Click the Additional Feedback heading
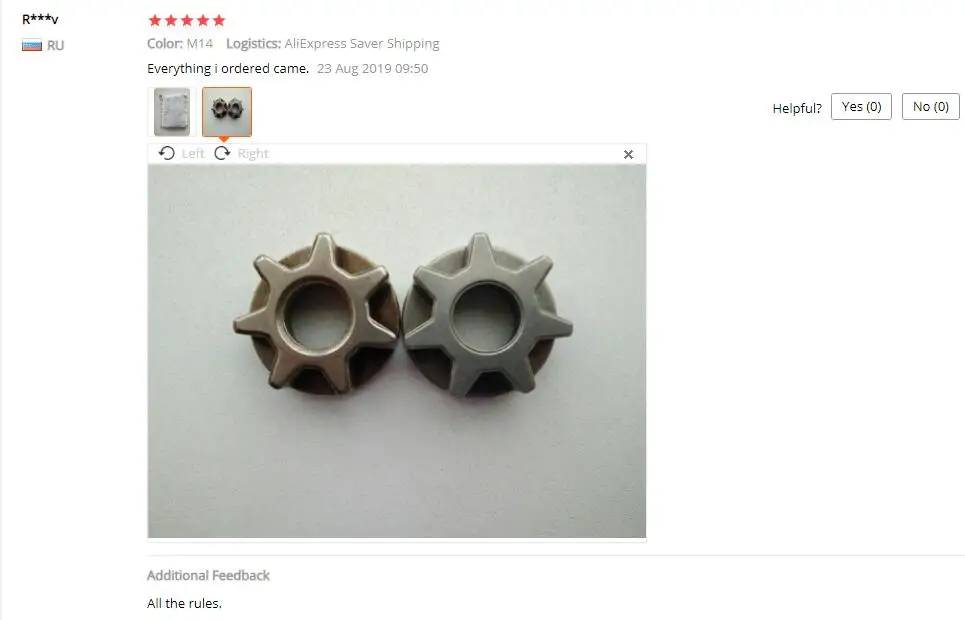 [208, 575]
